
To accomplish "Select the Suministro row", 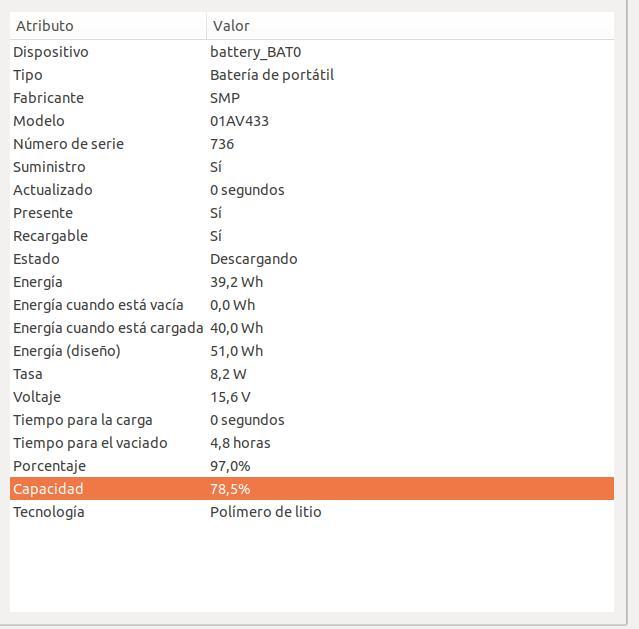I will click(312, 167).
